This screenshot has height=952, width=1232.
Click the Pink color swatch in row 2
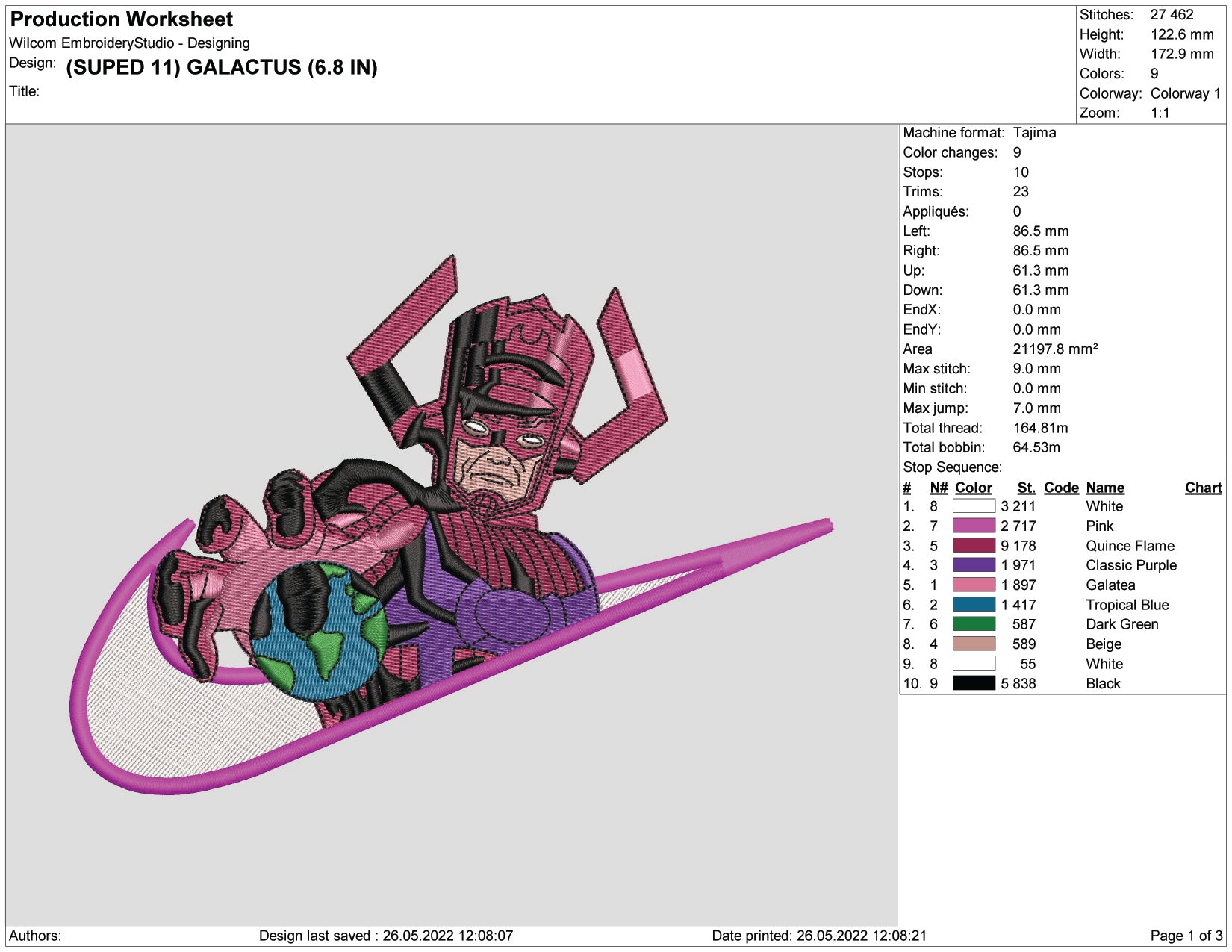click(974, 526)
